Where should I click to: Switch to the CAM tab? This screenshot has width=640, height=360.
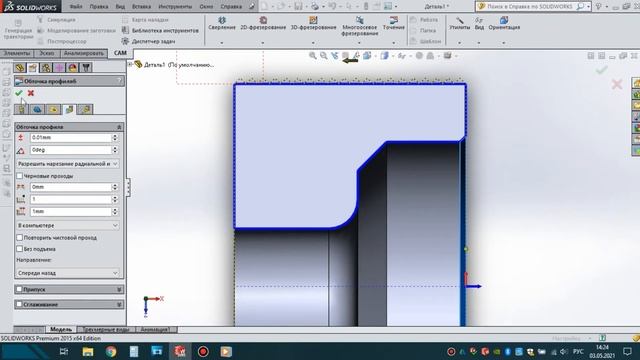[120, 53]
